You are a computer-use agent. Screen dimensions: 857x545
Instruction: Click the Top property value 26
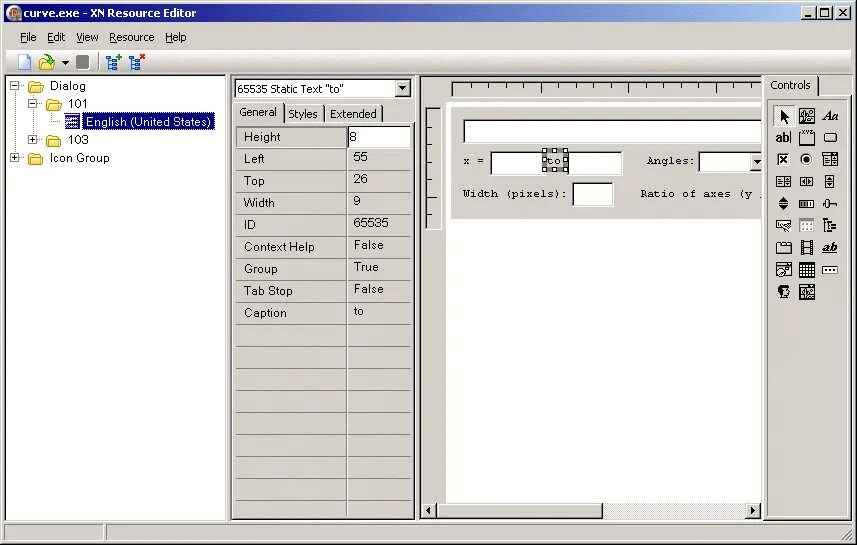[x=379, y=180]
